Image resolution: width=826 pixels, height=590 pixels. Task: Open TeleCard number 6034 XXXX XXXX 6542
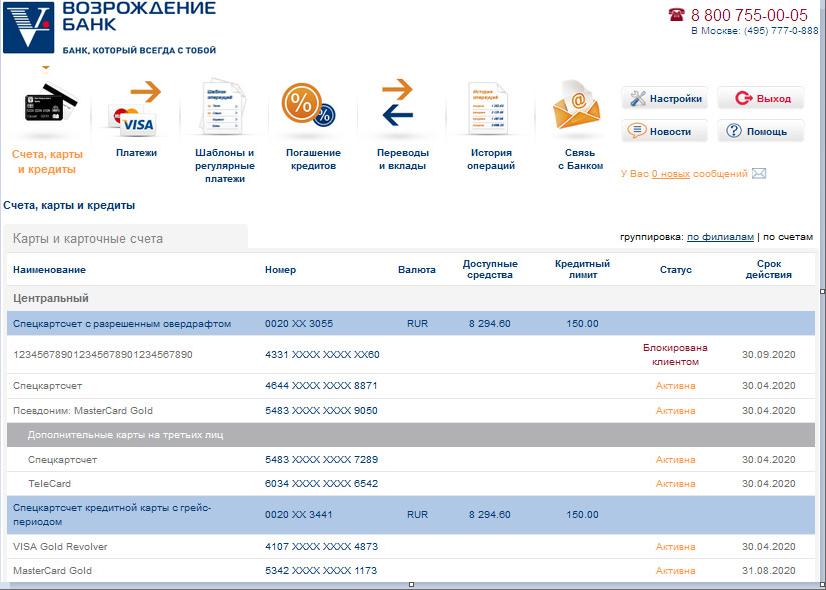pyautogui.click(x=321, y=484)
